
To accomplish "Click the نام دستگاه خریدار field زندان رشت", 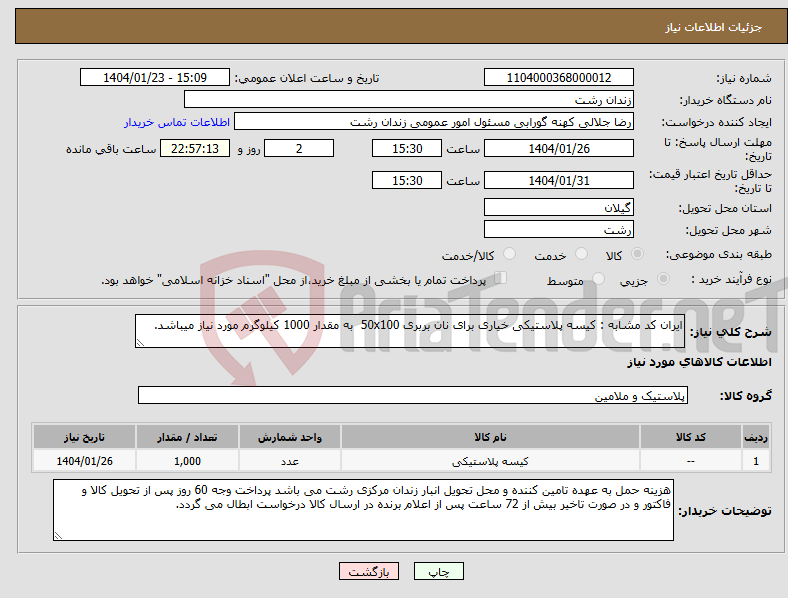I will pyautogui.click(x=409, y=99).
